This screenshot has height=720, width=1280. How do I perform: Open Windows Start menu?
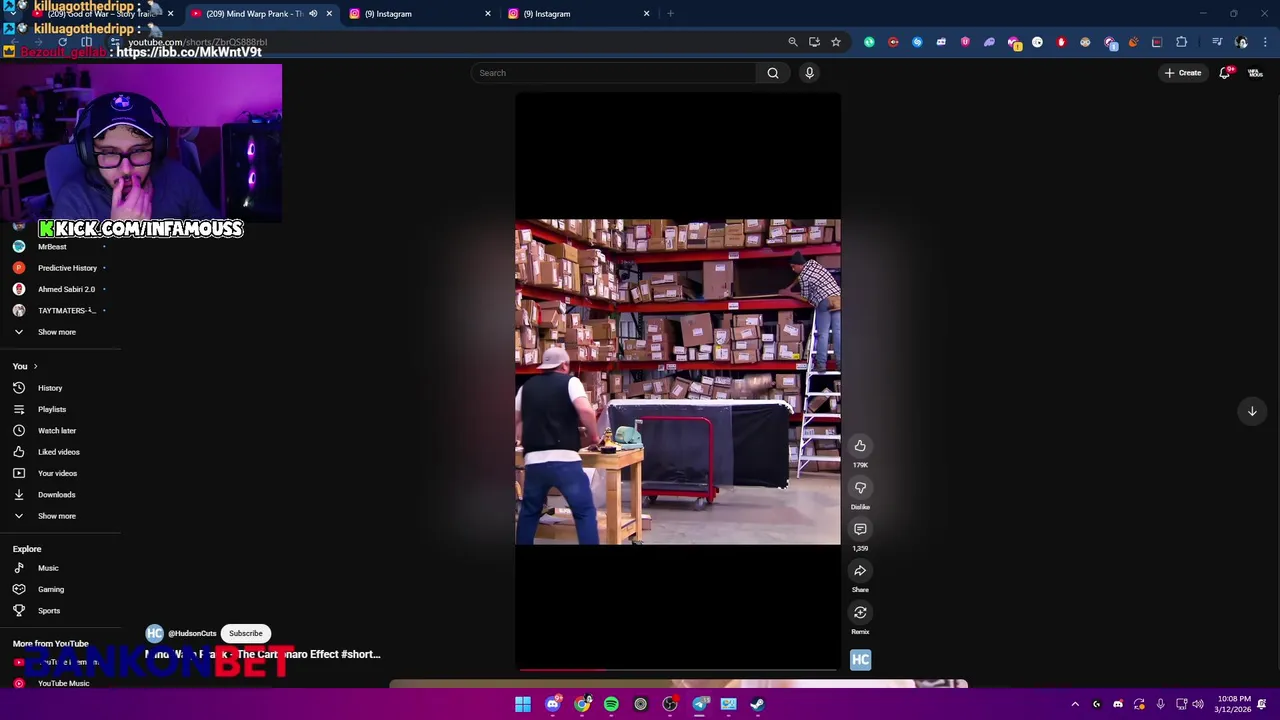(523, 704)
